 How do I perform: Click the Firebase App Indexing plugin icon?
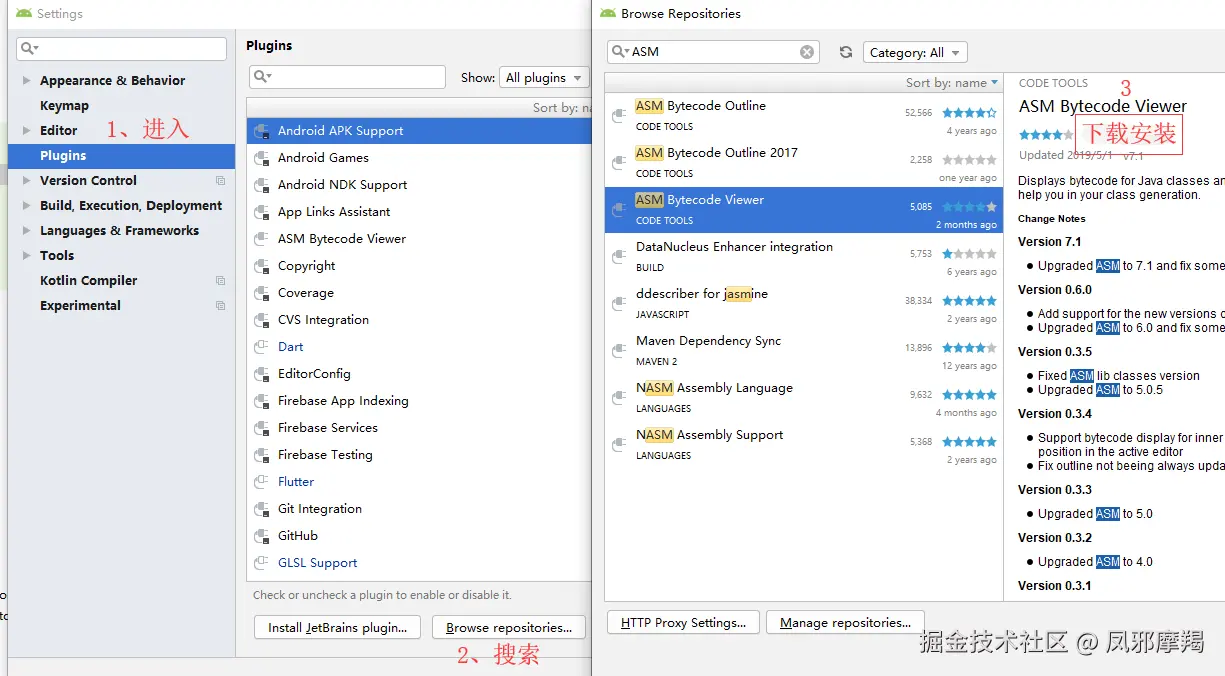[x=261, y=401]
